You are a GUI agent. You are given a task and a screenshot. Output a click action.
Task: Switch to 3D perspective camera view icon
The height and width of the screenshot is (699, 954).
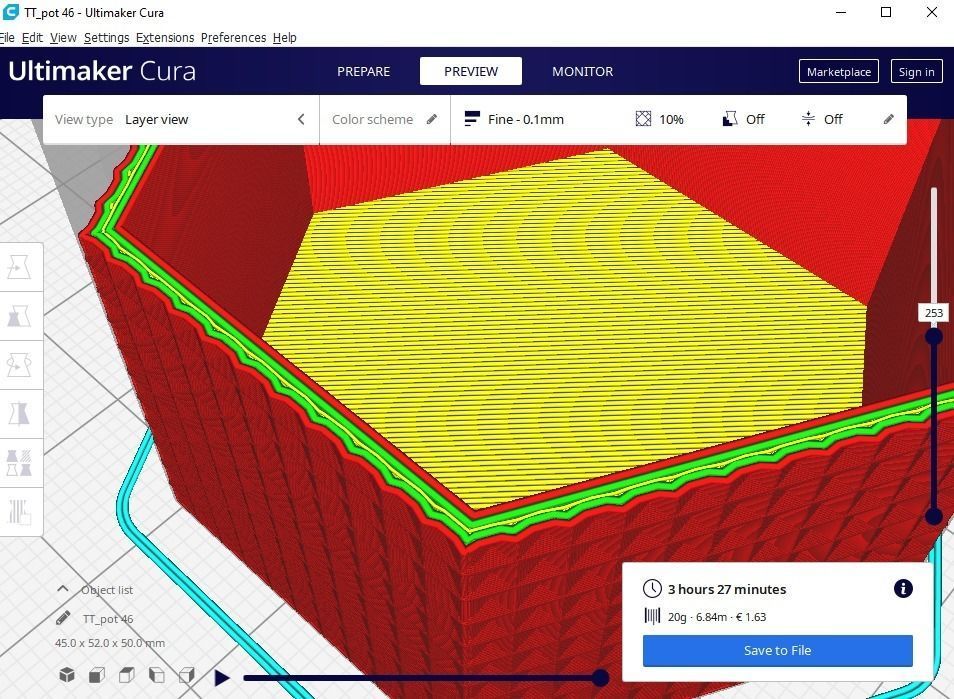67,675
